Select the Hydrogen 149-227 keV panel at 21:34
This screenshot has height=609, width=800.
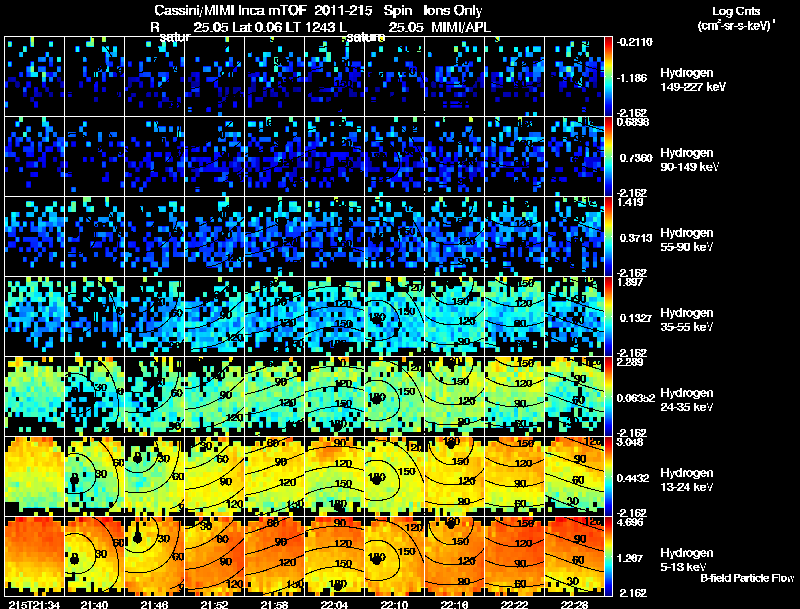click(35, 77)
